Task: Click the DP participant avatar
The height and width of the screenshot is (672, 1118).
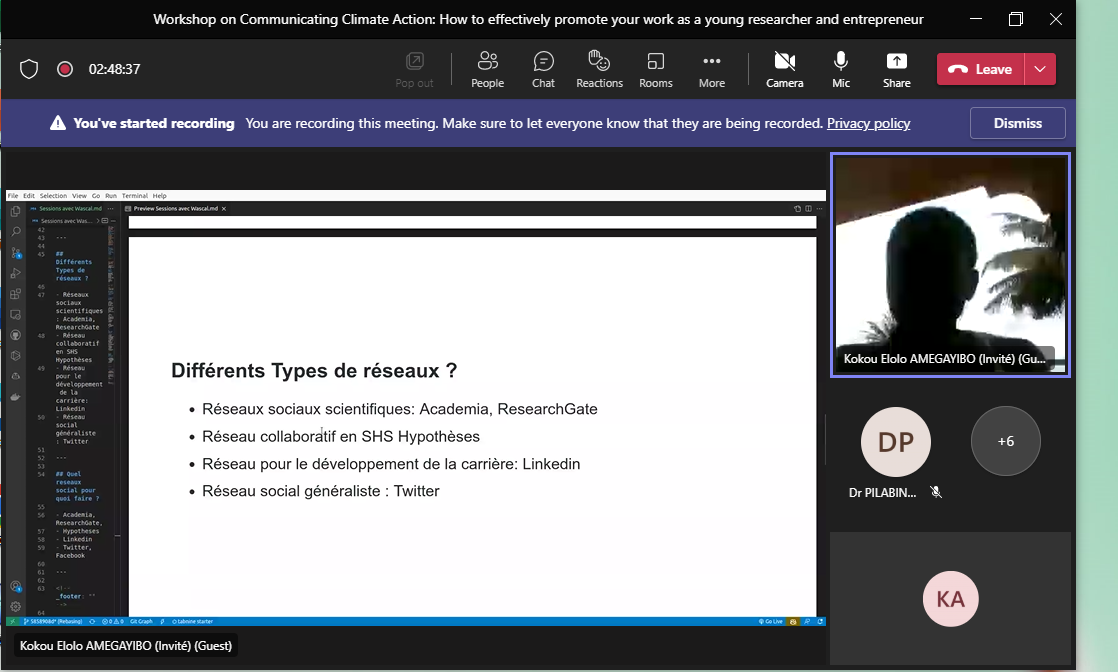Action: point(895,441)
